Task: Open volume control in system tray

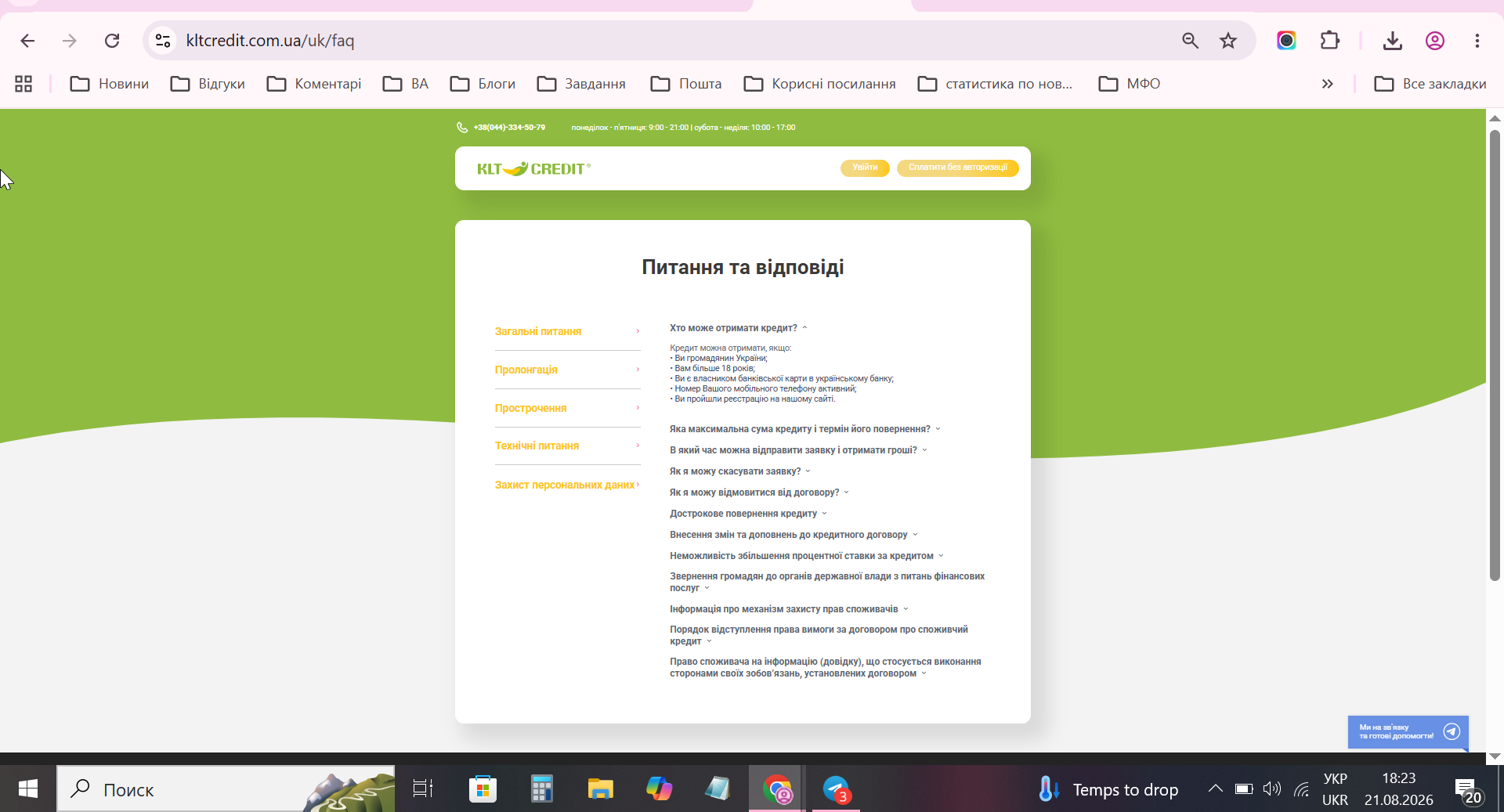Action: coord(1272,789)
